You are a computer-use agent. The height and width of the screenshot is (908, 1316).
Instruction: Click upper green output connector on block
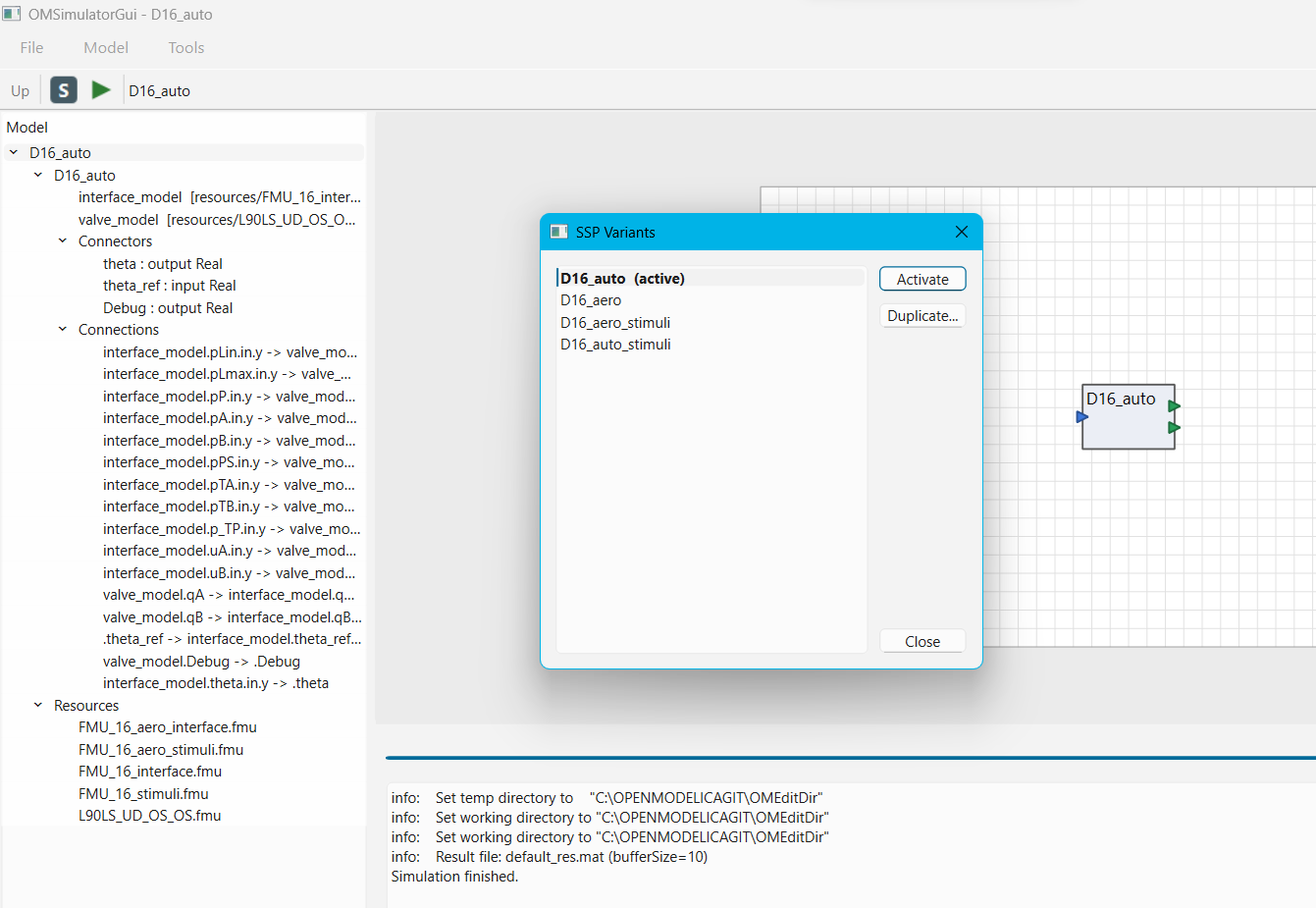[x=1174, y=405]
